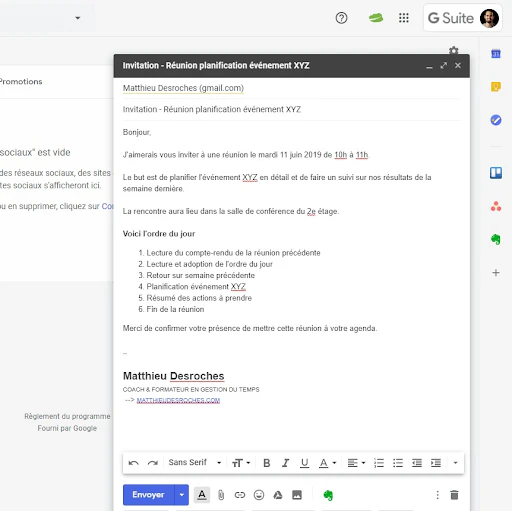The height and width of the screenshot is (511, 512).
Task: Click the insert photo icon
Action: pyautogui.click(x=297, y=495)
